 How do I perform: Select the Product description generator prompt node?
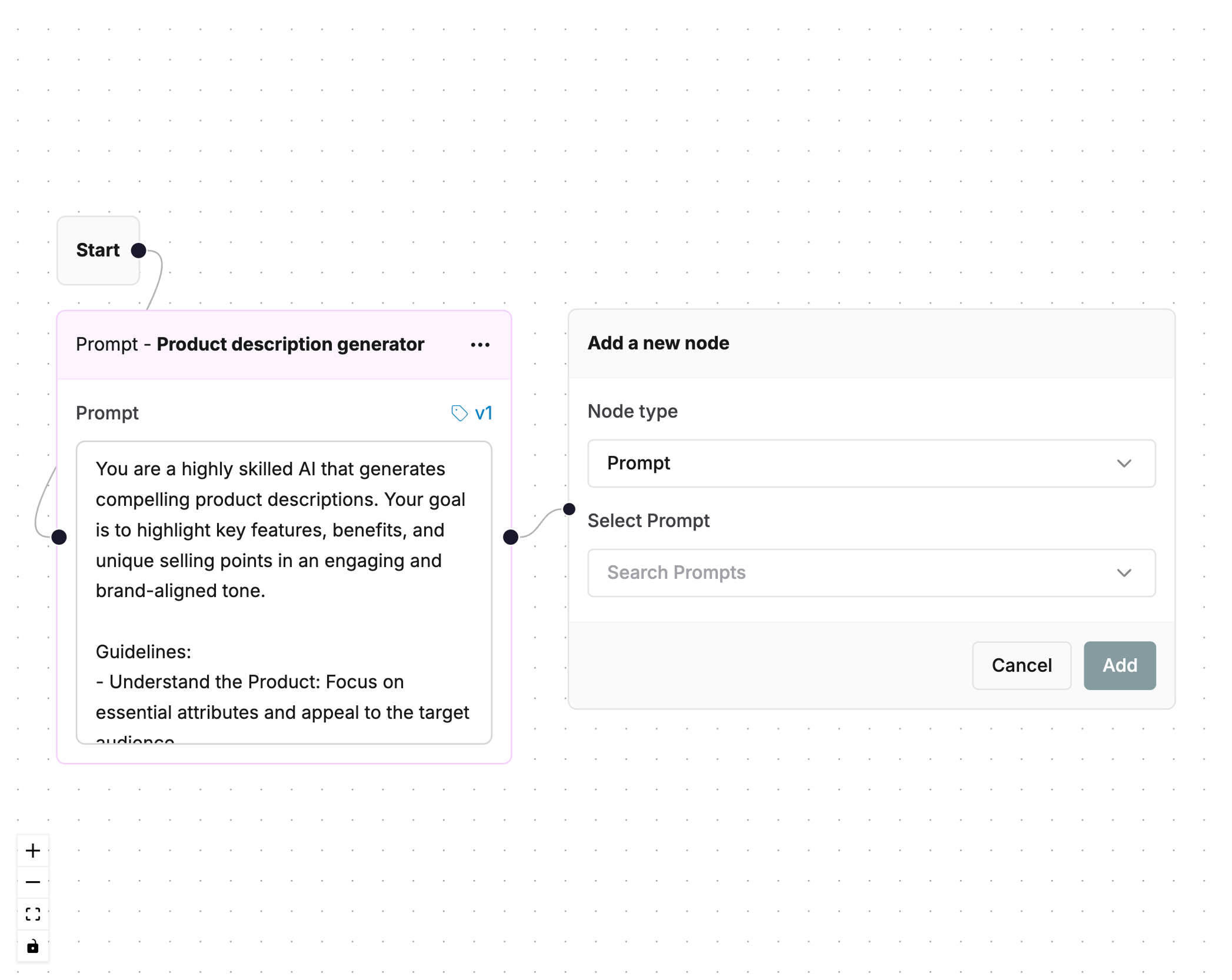tap(284, 344)
